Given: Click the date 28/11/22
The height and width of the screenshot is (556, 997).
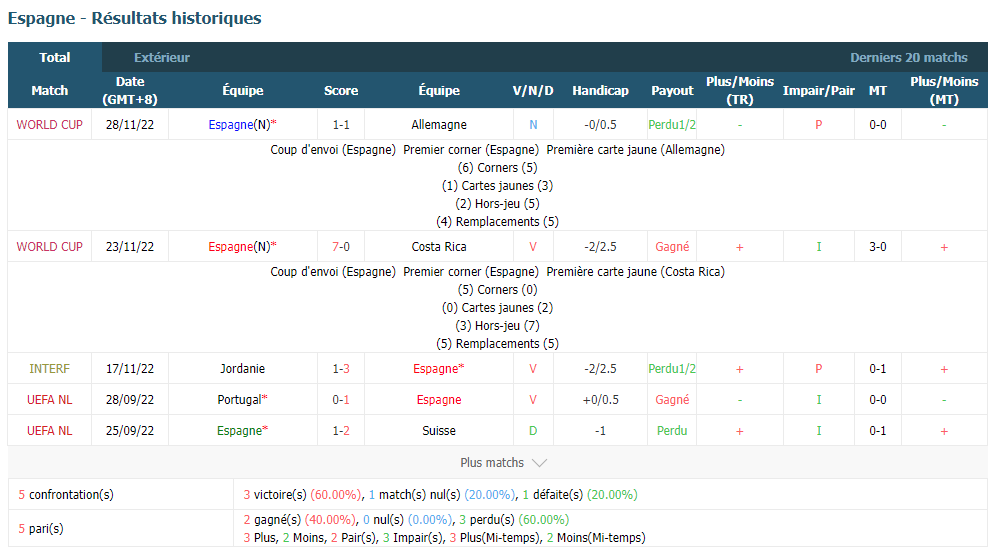Looking at the screenshot, I should pos(130,125).
